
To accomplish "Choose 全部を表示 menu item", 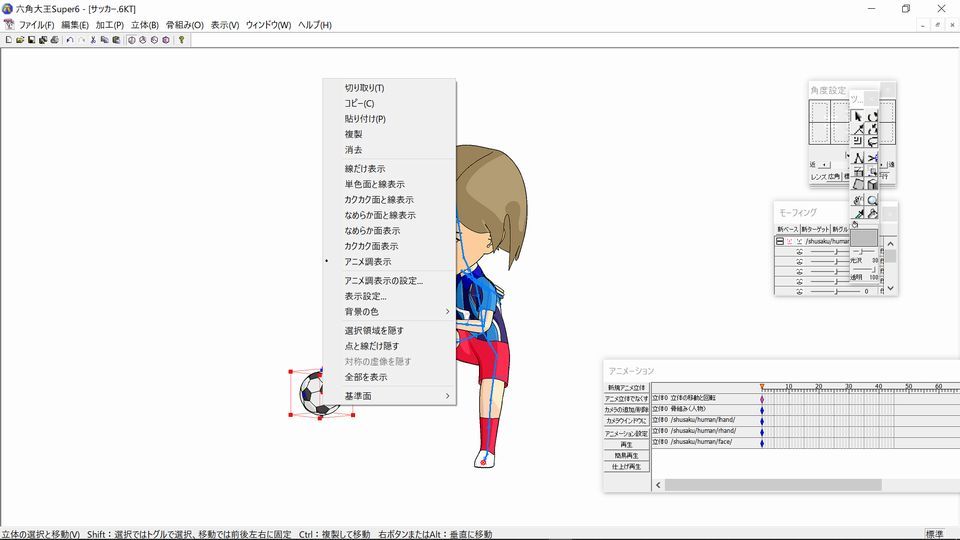I will tap(389, 377).
